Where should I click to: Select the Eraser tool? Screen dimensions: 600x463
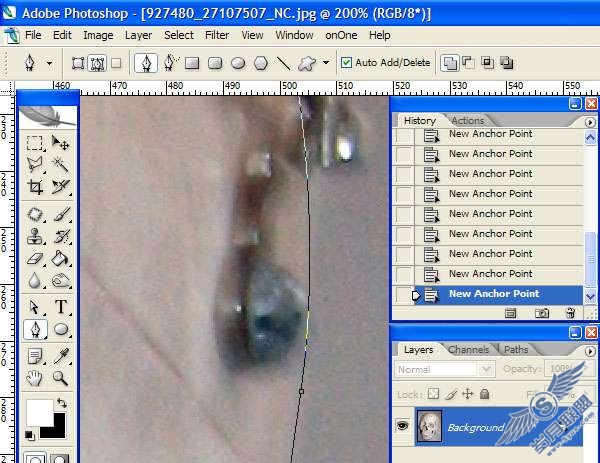[x=35, y=259]
